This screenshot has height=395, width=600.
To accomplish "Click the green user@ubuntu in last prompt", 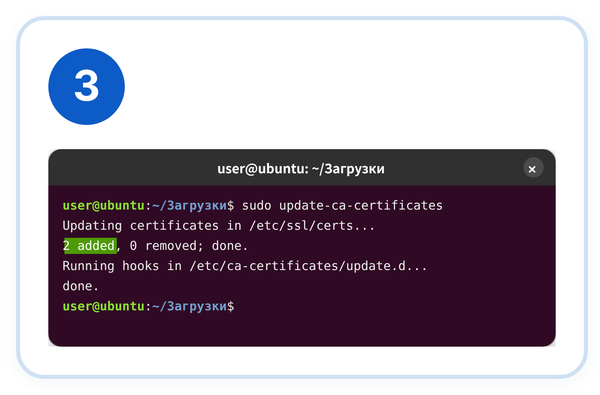I will (x=103, y=306).
